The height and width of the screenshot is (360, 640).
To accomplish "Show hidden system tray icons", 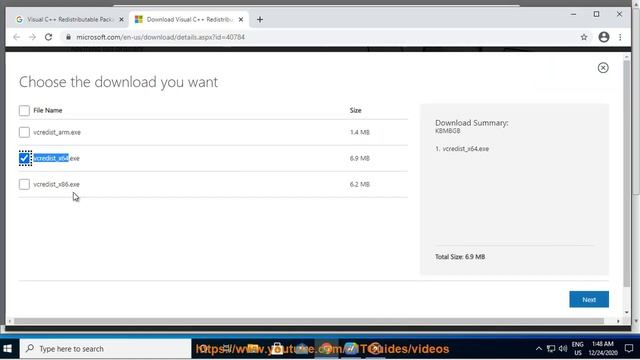I will click(539, 349).
